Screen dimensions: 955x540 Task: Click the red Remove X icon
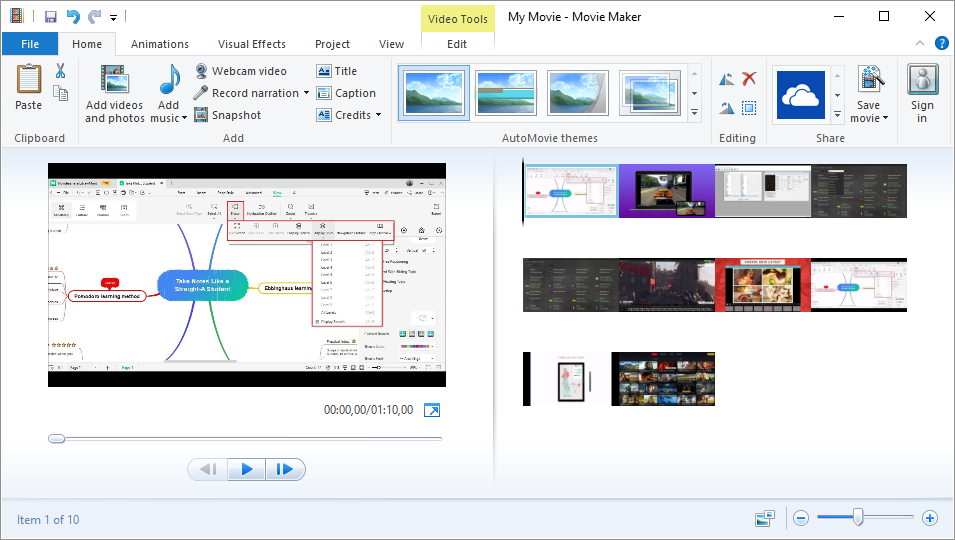(749, 79)
